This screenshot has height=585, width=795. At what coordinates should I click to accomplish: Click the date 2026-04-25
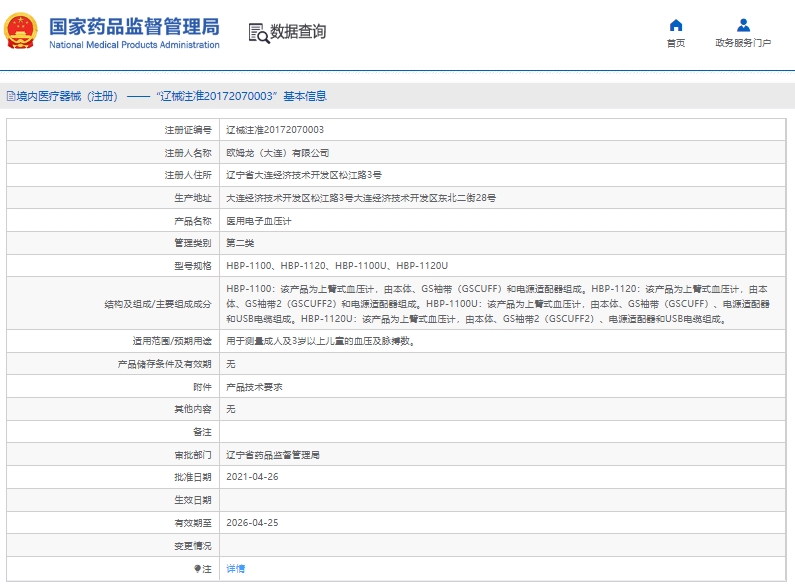(252, 523)
